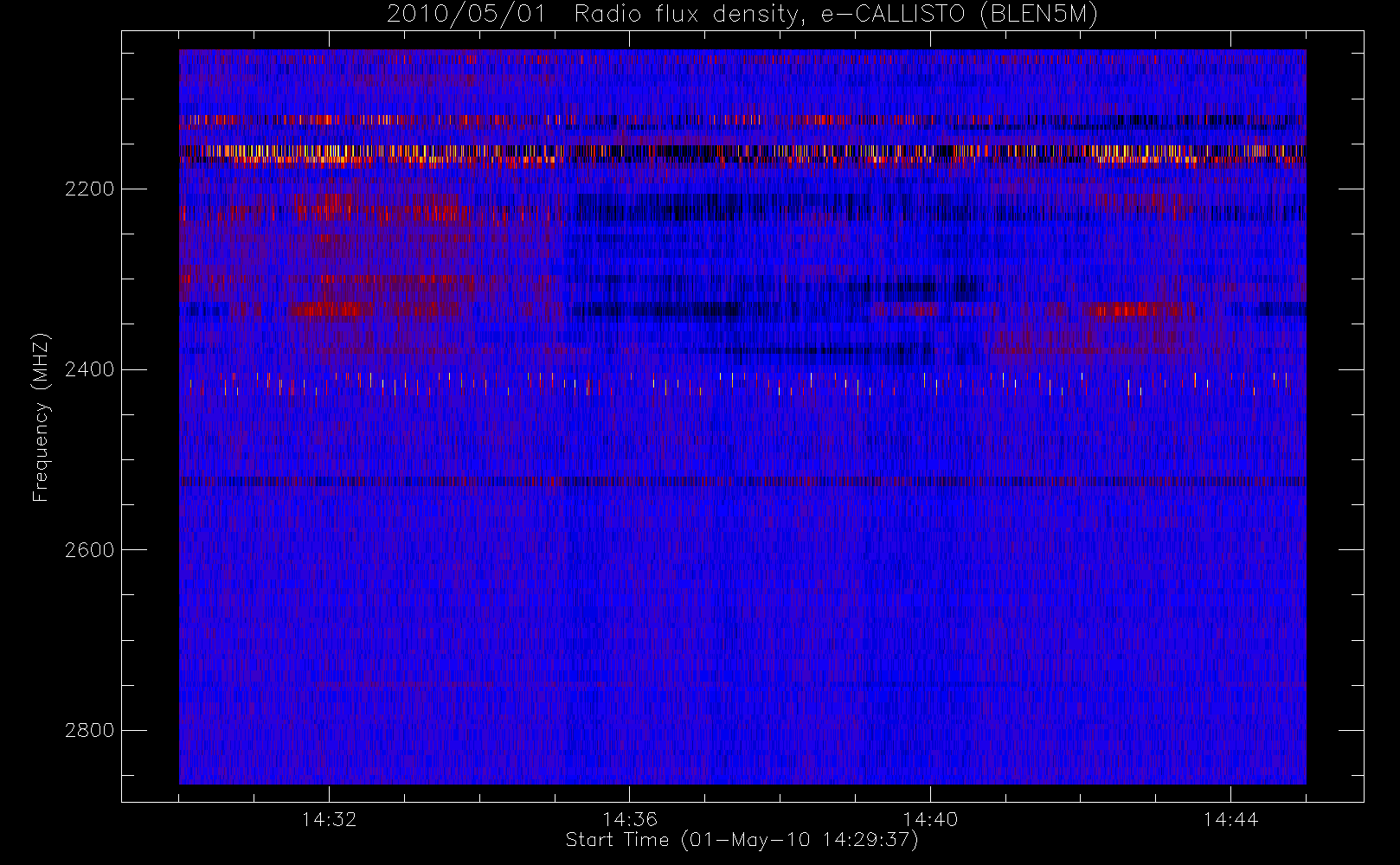The image size is (1400, 865).
Task: Click the 2400 frequency tick label
Action: pos(89,369)
